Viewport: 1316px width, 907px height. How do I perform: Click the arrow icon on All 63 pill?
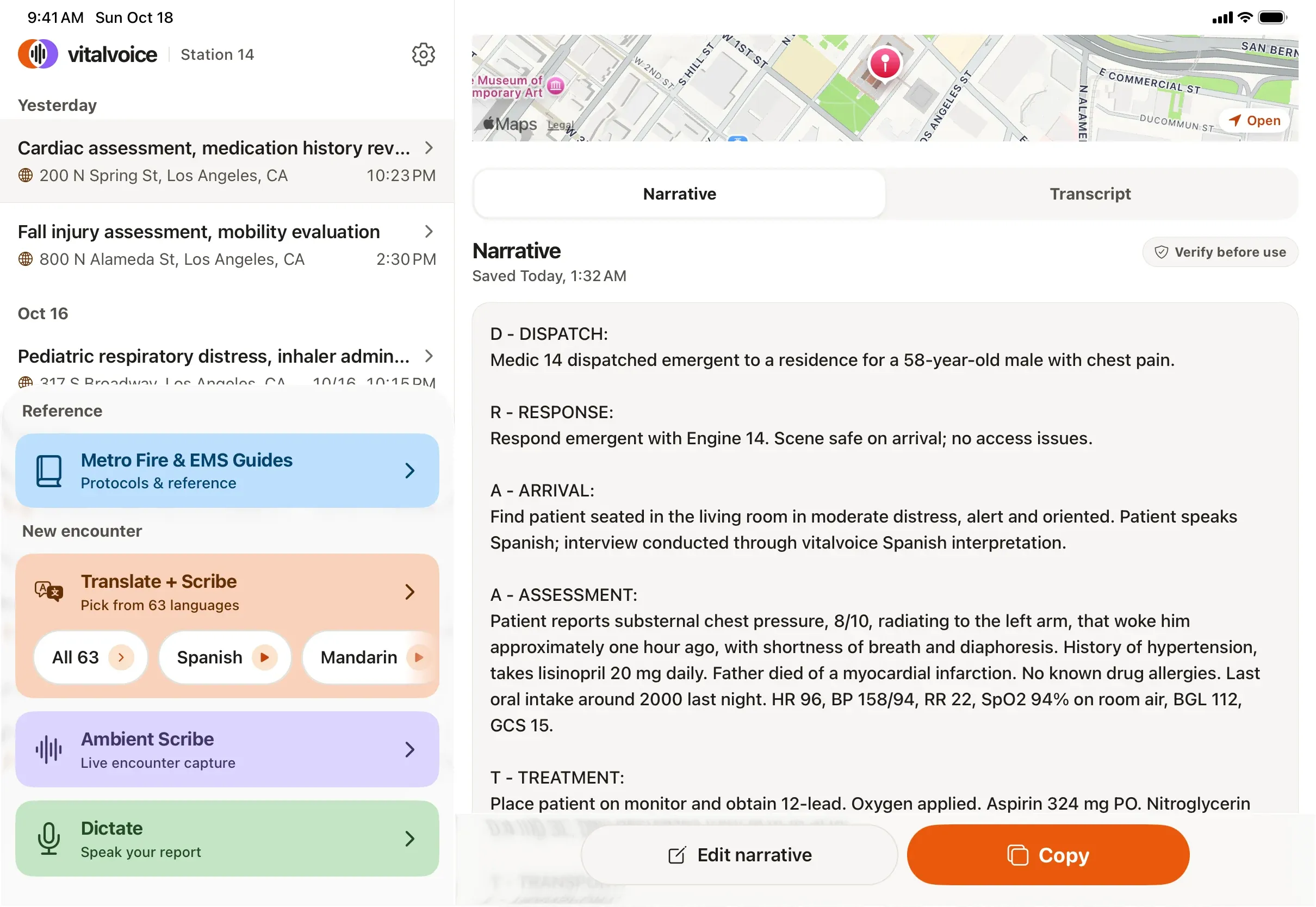point(121,657)
